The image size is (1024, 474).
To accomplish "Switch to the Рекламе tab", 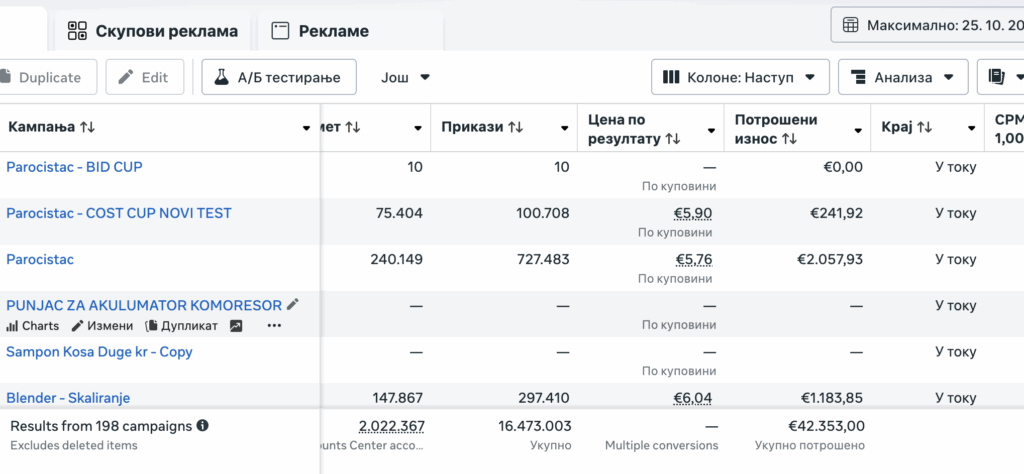I will tap(320, 31).
